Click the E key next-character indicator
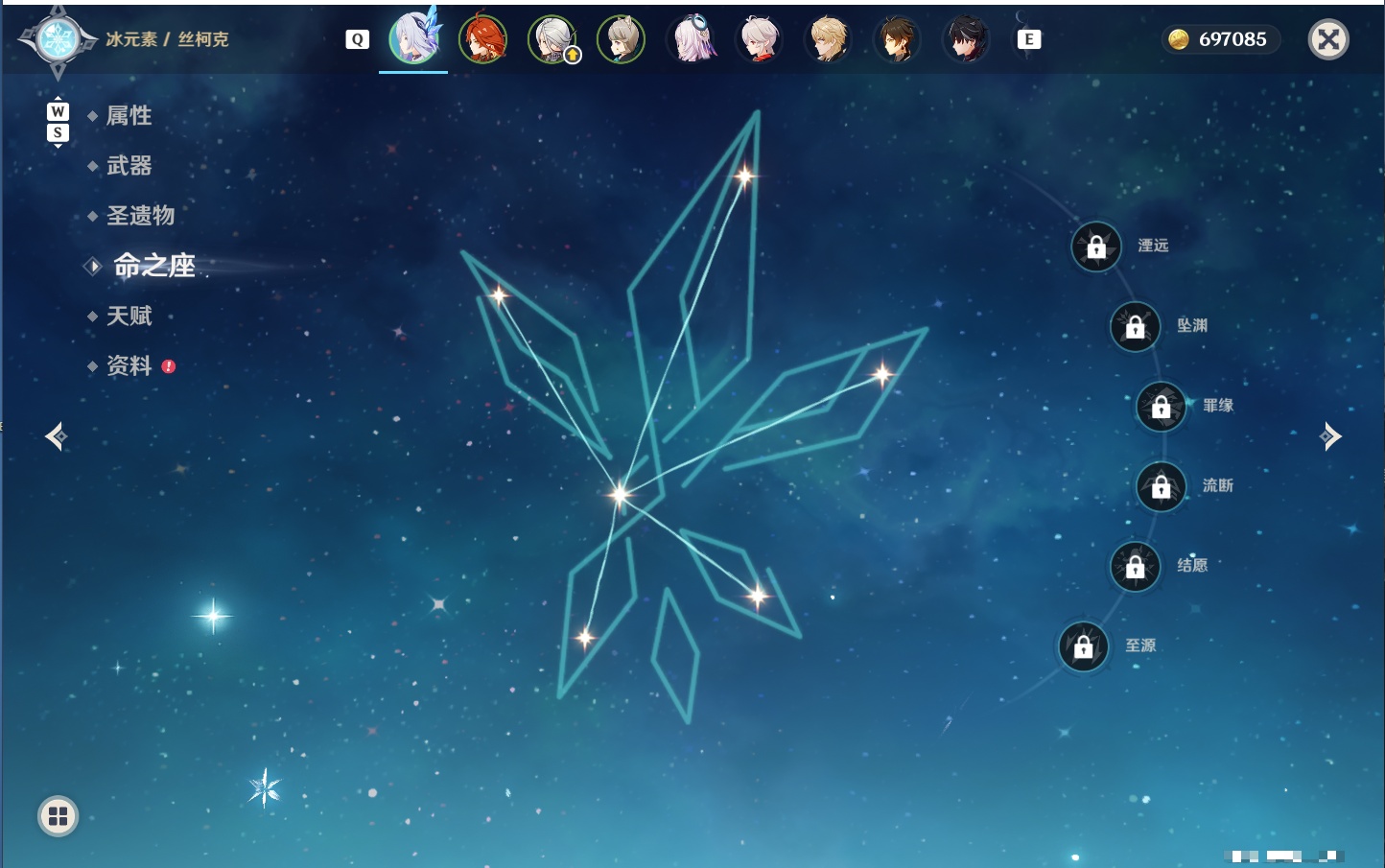This screenshot has height=868, width=1385. point(1029,39)
